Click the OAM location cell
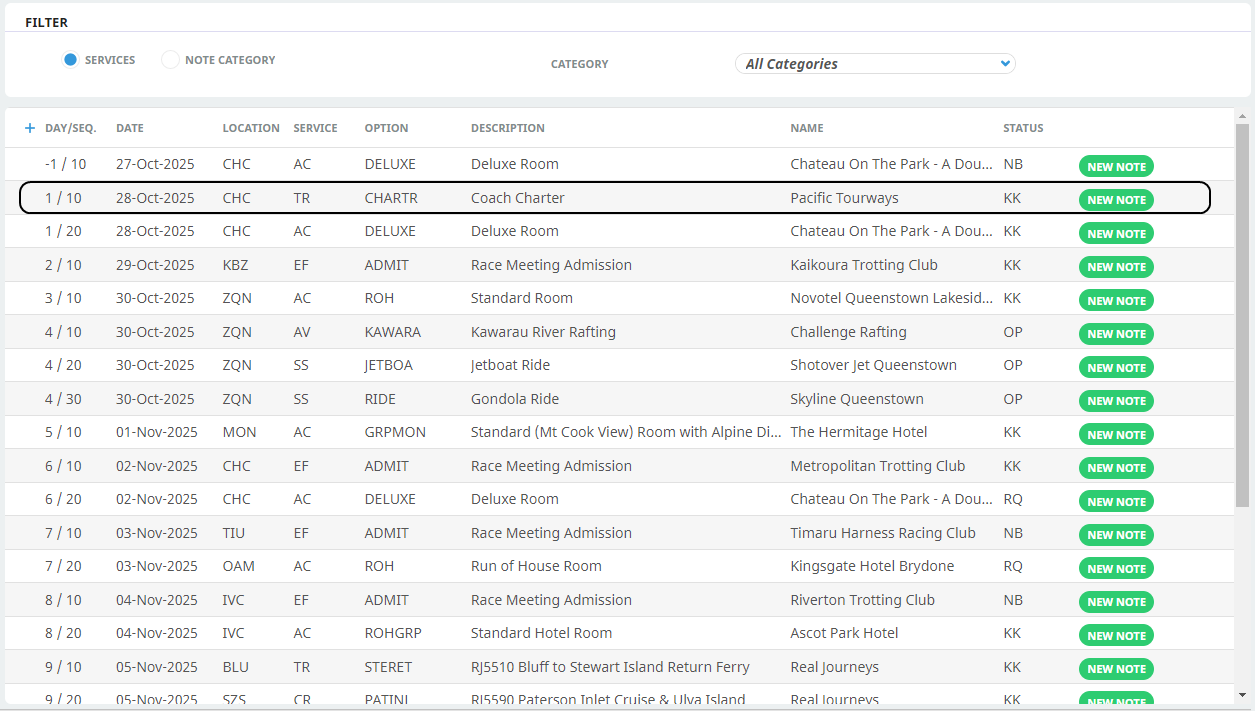 [x=238, y=566]
